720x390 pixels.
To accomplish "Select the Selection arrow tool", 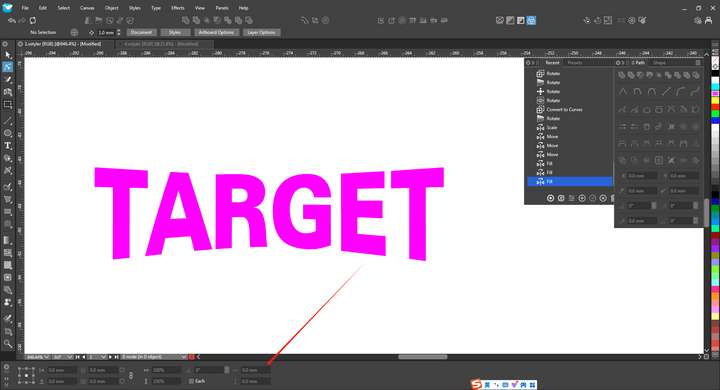I will click(x=8, y=55).
